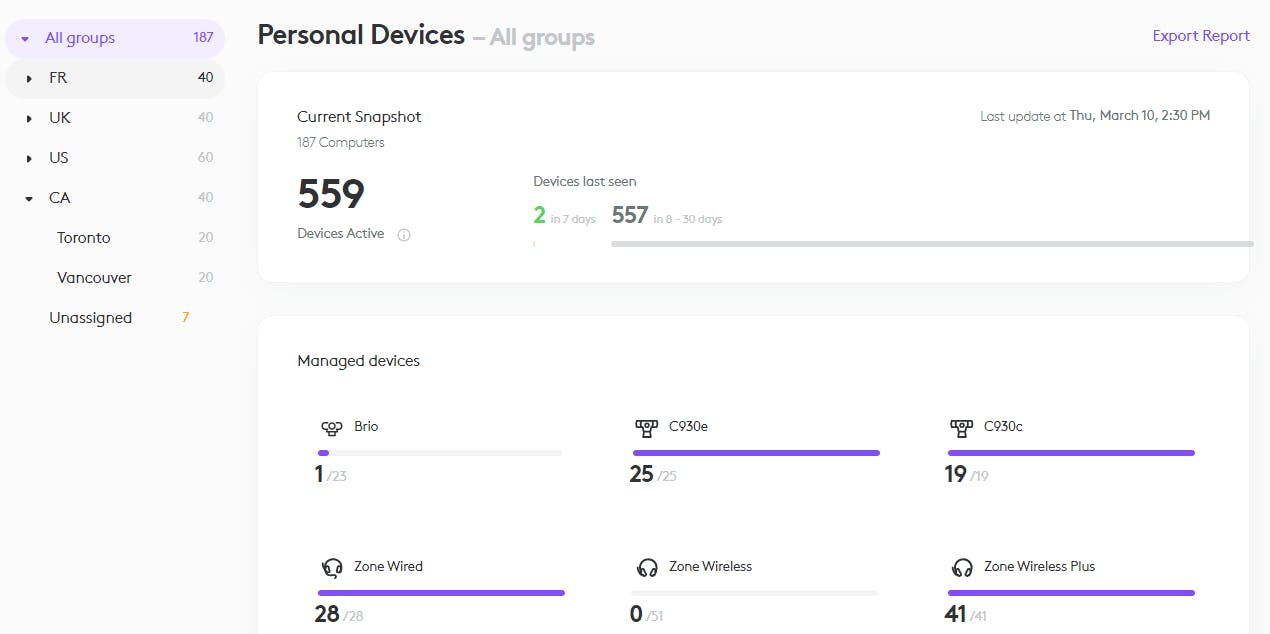Click the C930c webcam icon
This screenshot has height=634, width=1270.
[961, 428]
